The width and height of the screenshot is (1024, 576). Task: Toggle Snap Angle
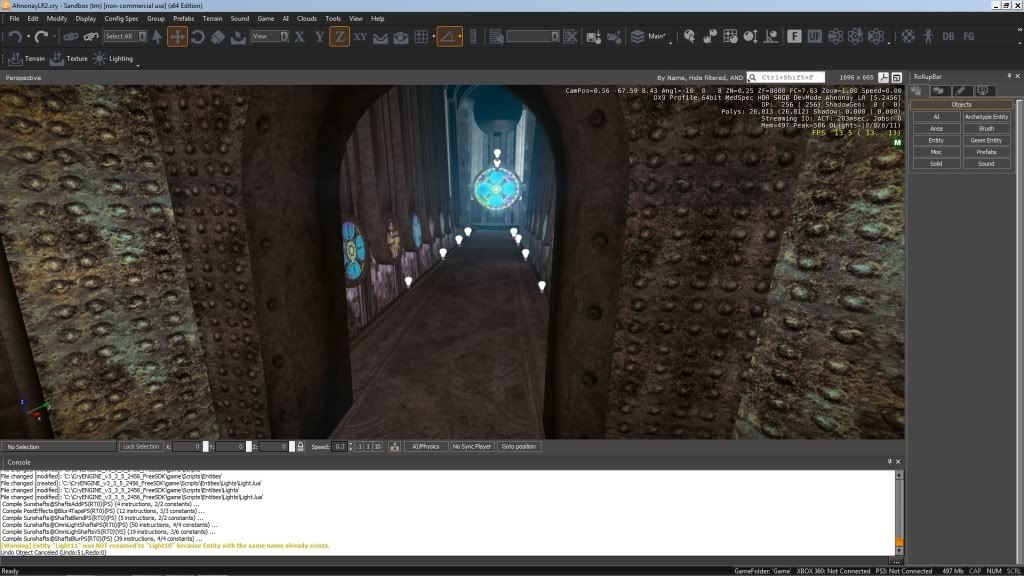coord(447,37)
